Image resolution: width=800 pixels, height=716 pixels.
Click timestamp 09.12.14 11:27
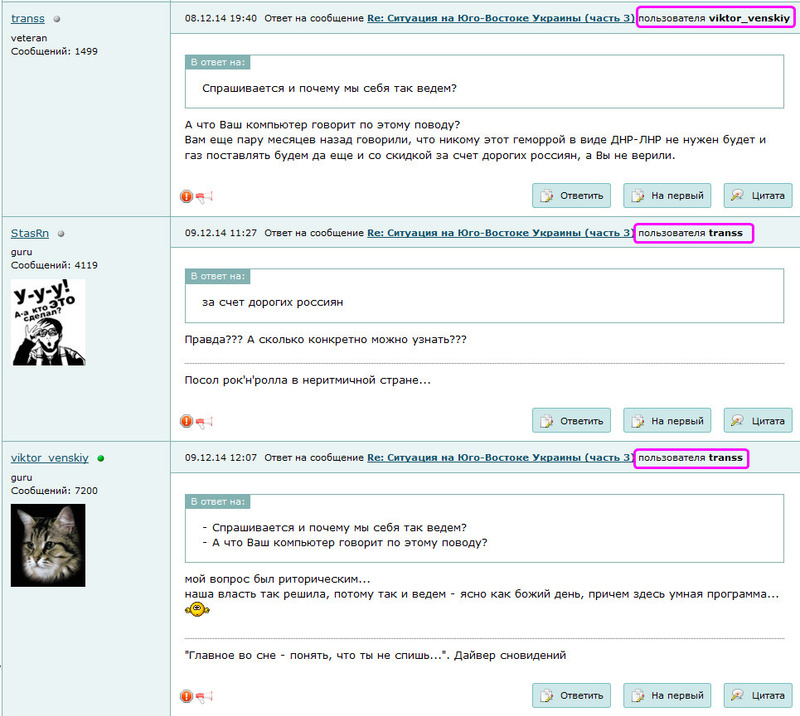point(220,233)
